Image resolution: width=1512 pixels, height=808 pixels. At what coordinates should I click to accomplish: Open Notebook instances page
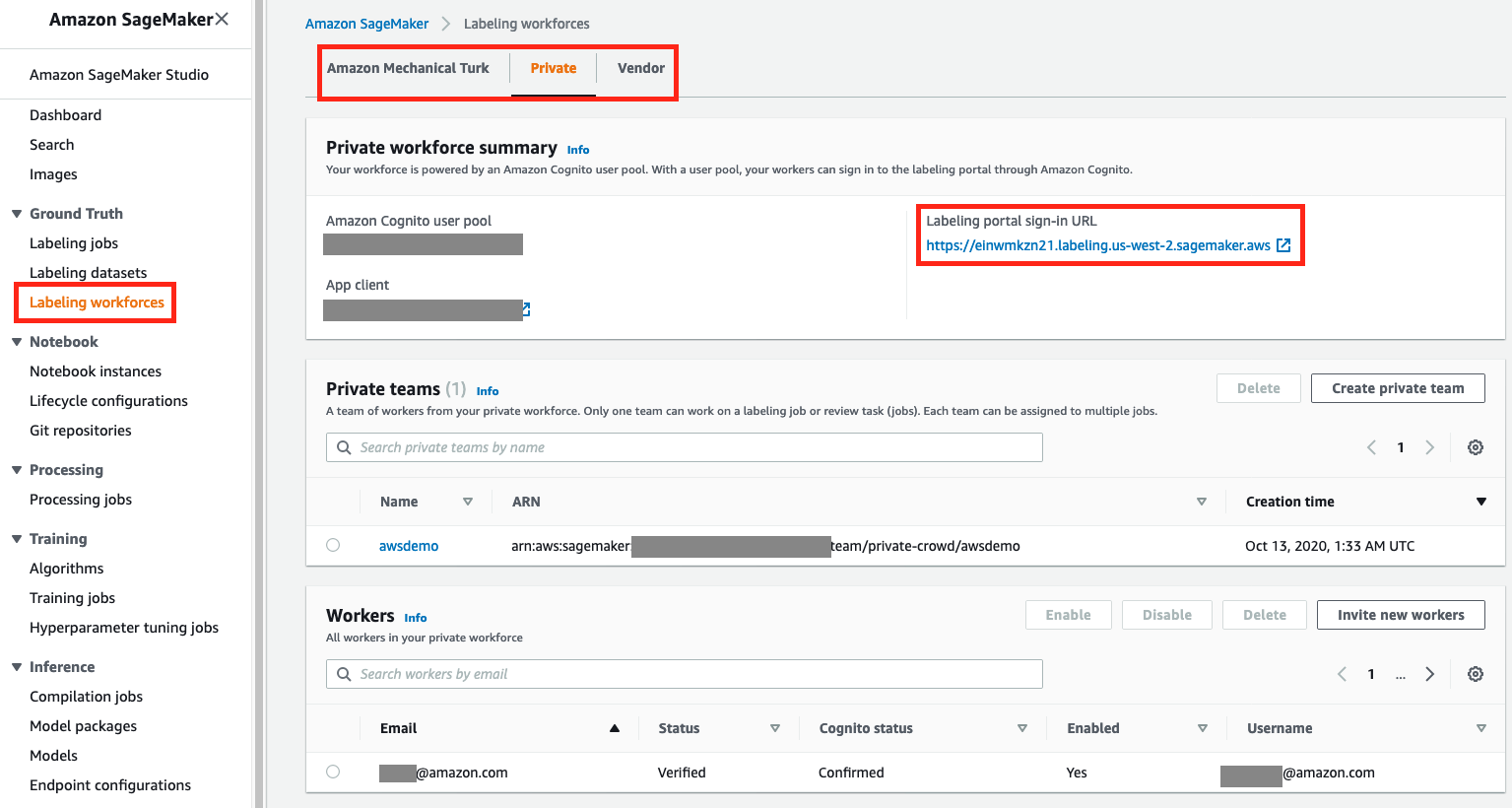click(96, 371)
